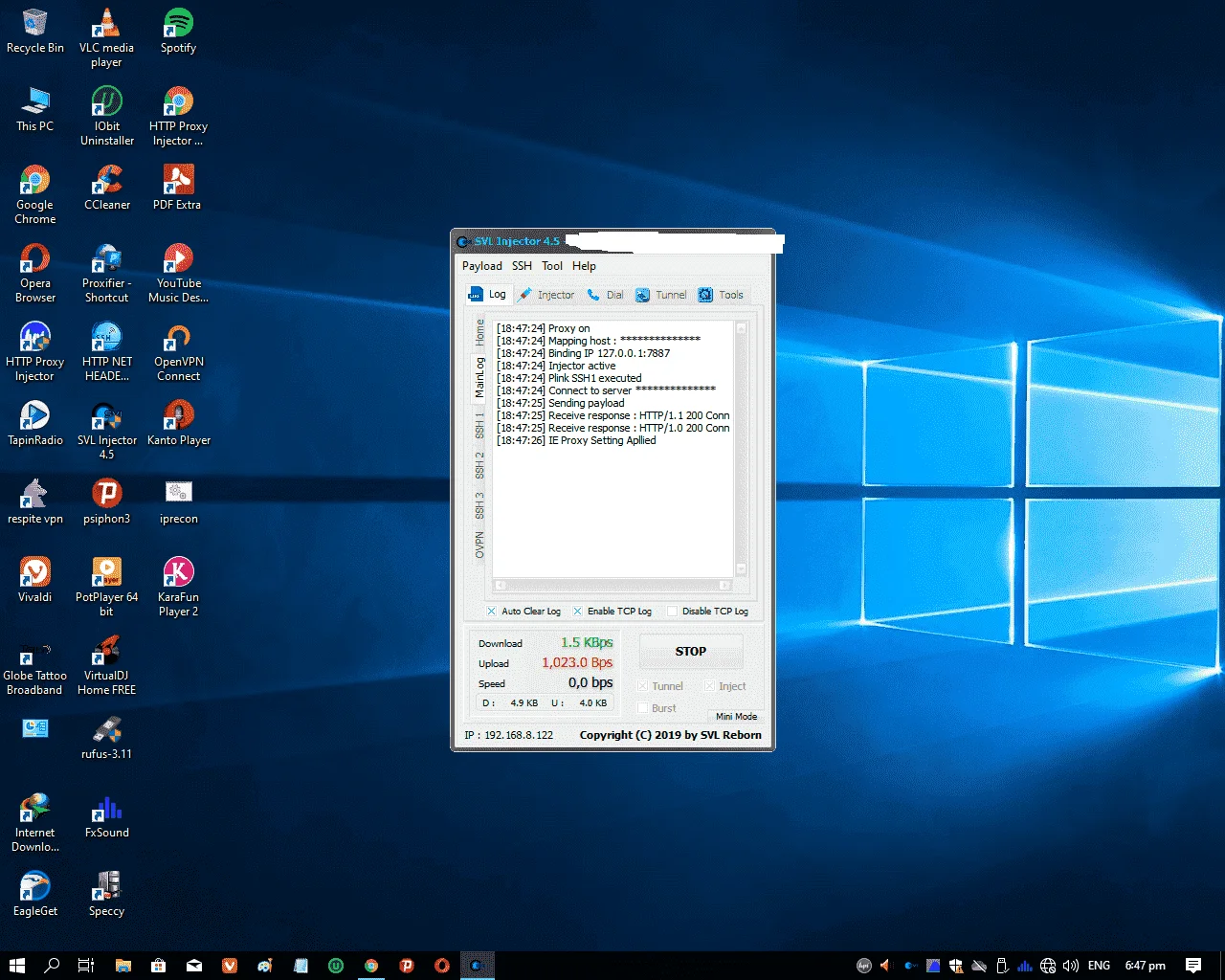The image size is (1225, 980).
Task: Toggle the Tunnel checkbox near STOP
Action: pos(643,686)
